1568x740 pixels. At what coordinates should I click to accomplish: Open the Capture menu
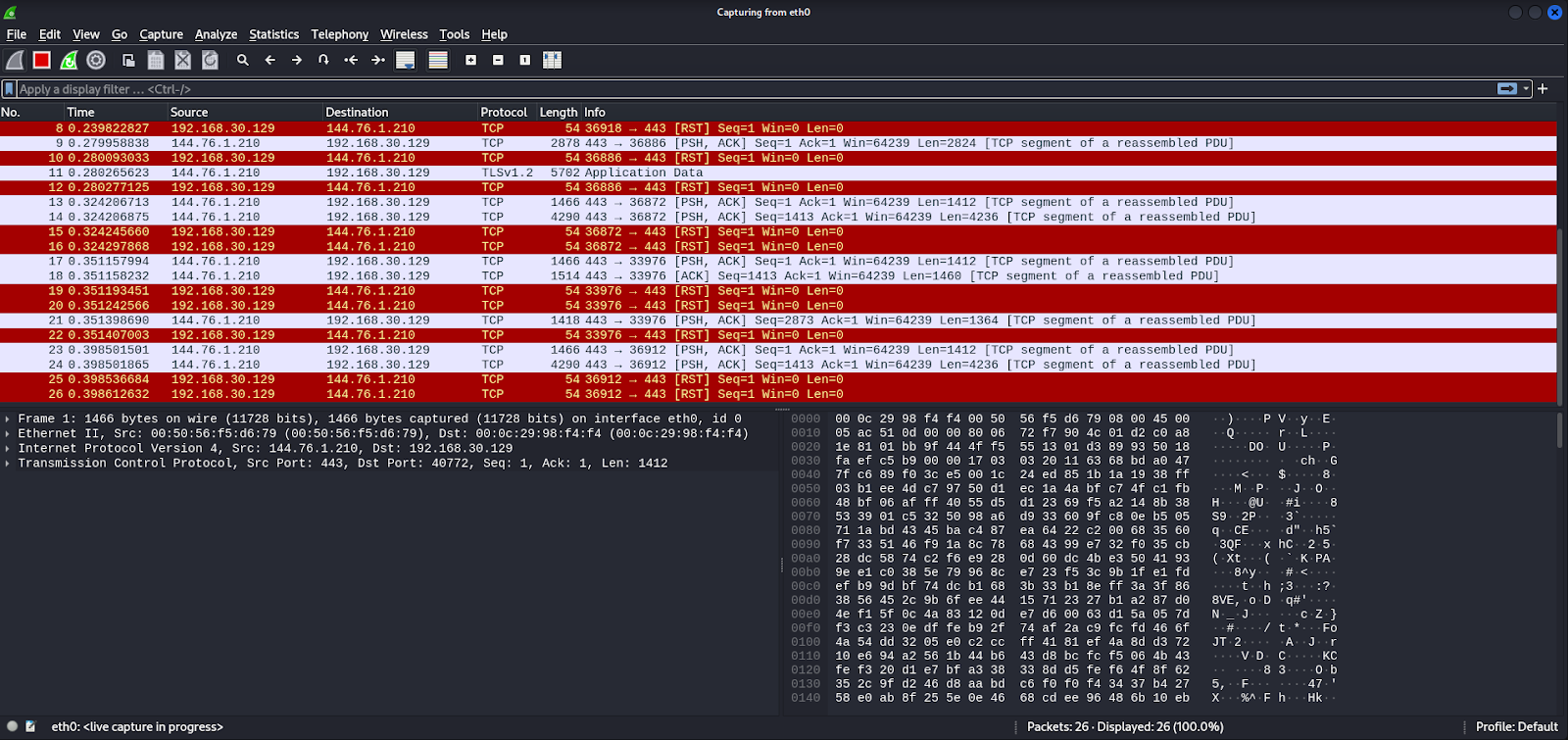(x=161, y=34)
